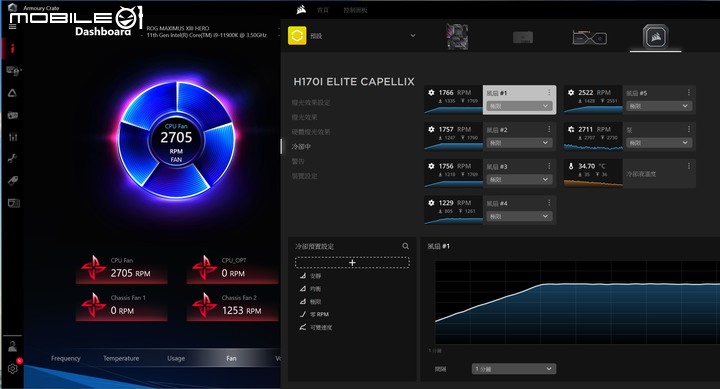Screen dimensions: 720x389
Task: Switch to the Usage tab in Armoury Crate
Action: point(176,358)
